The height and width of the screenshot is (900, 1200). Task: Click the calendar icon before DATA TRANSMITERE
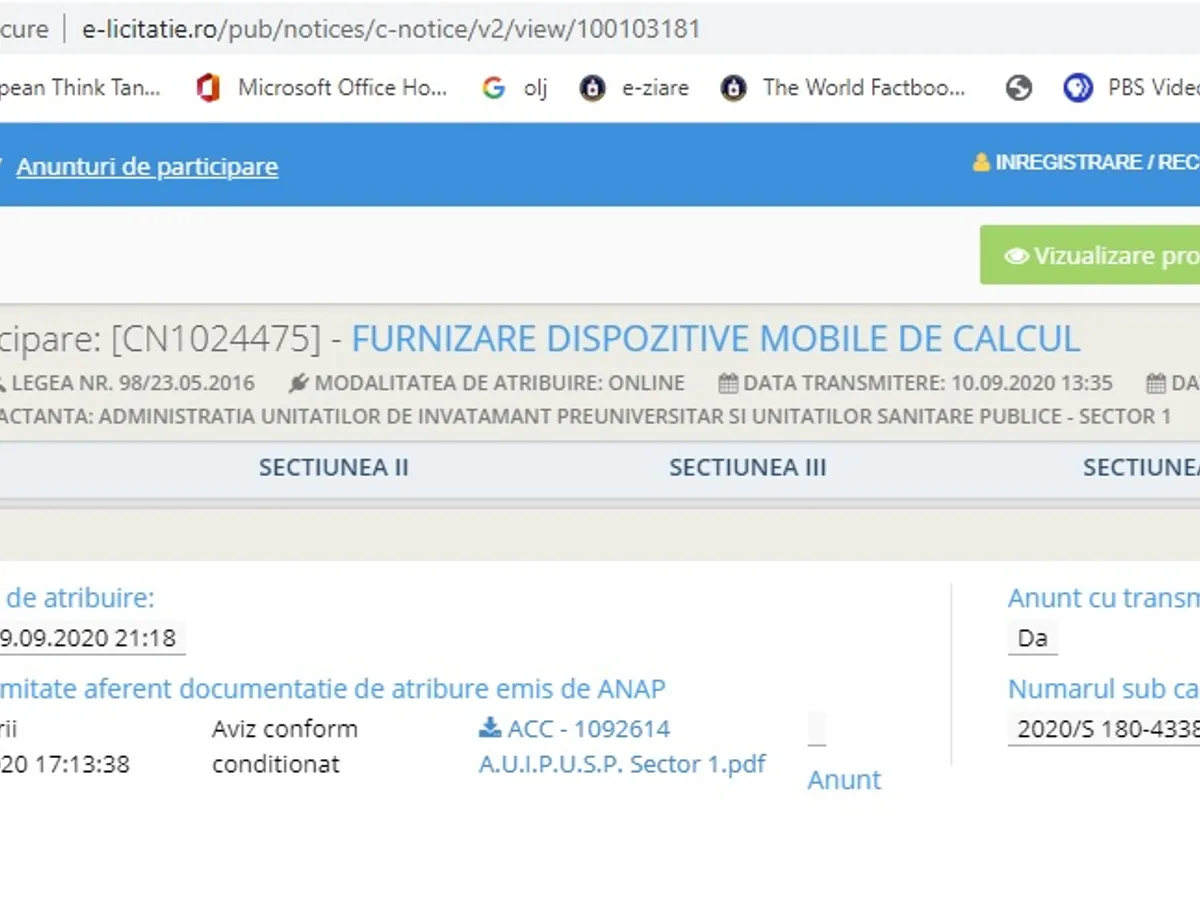point(728,383)
